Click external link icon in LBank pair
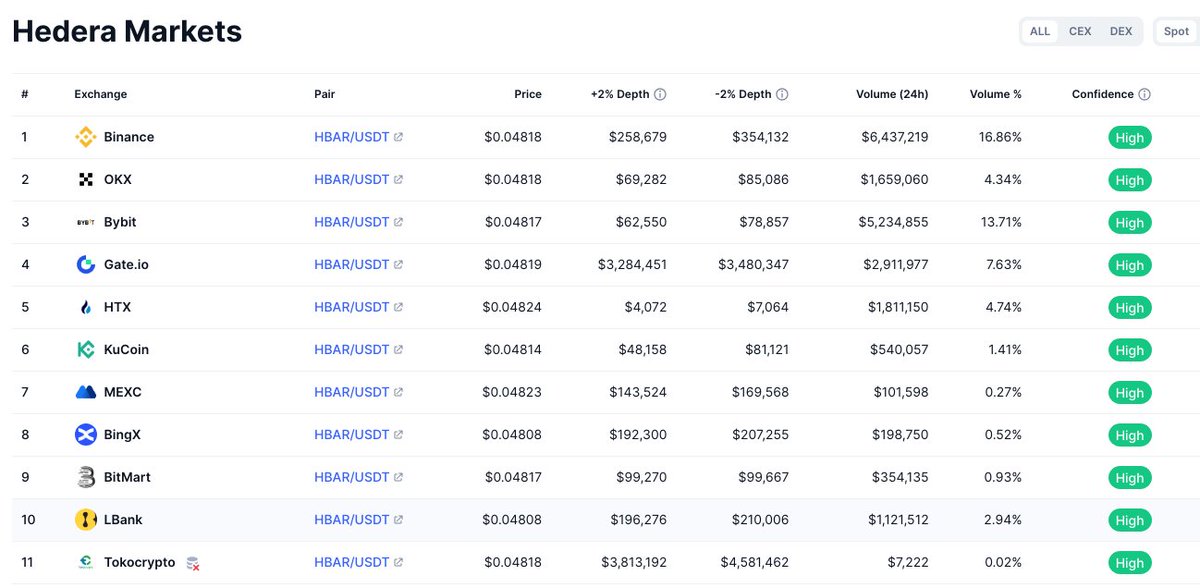Screen dimensions: 1200x588 [x=398, y=520]
